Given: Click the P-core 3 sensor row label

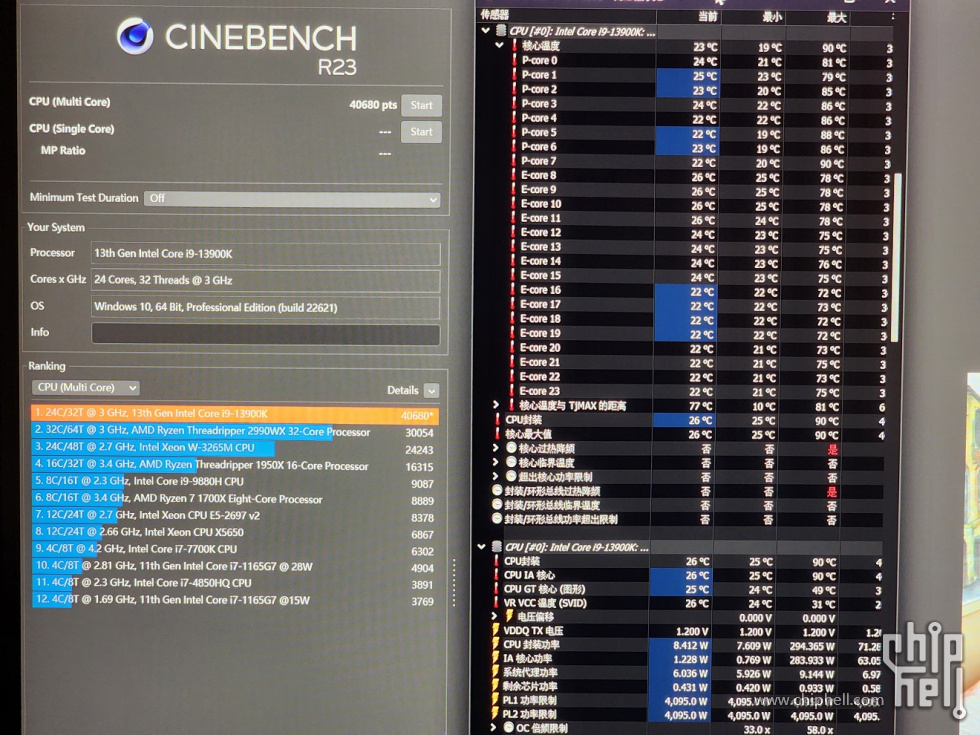Looking at the screenshot, I should (x=539, y=104).
